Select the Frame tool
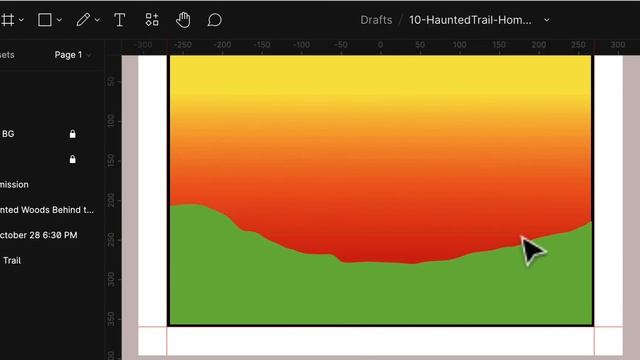Image resolution: width=640 pixels, height=360 pixels. pos(7,20)
